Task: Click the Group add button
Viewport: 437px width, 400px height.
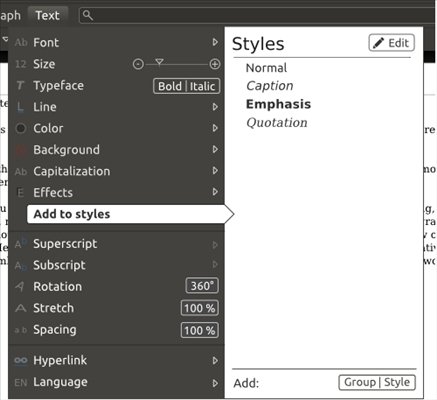Action: point(360,382)
